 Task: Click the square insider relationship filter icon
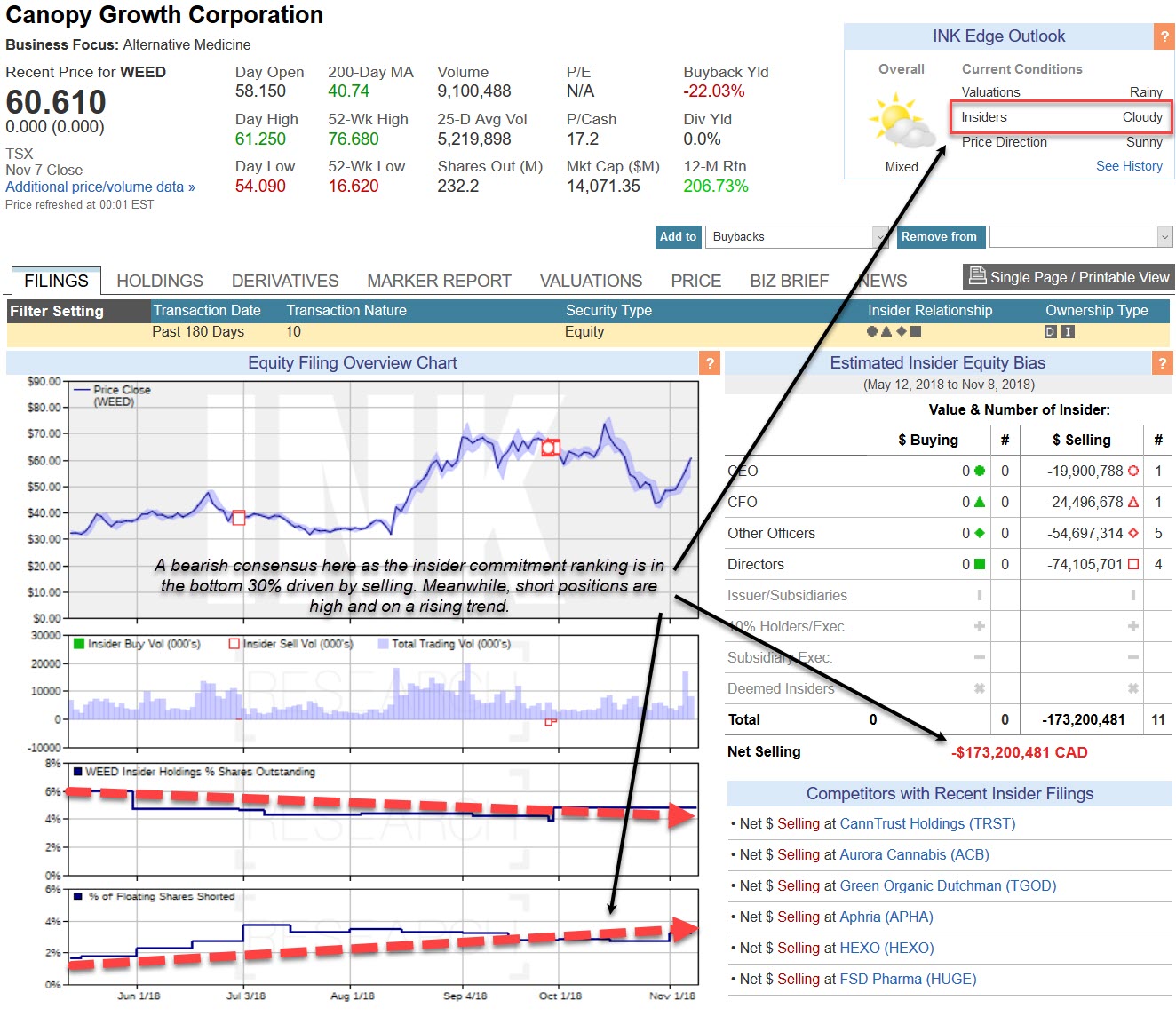click(x=916, y=331)
